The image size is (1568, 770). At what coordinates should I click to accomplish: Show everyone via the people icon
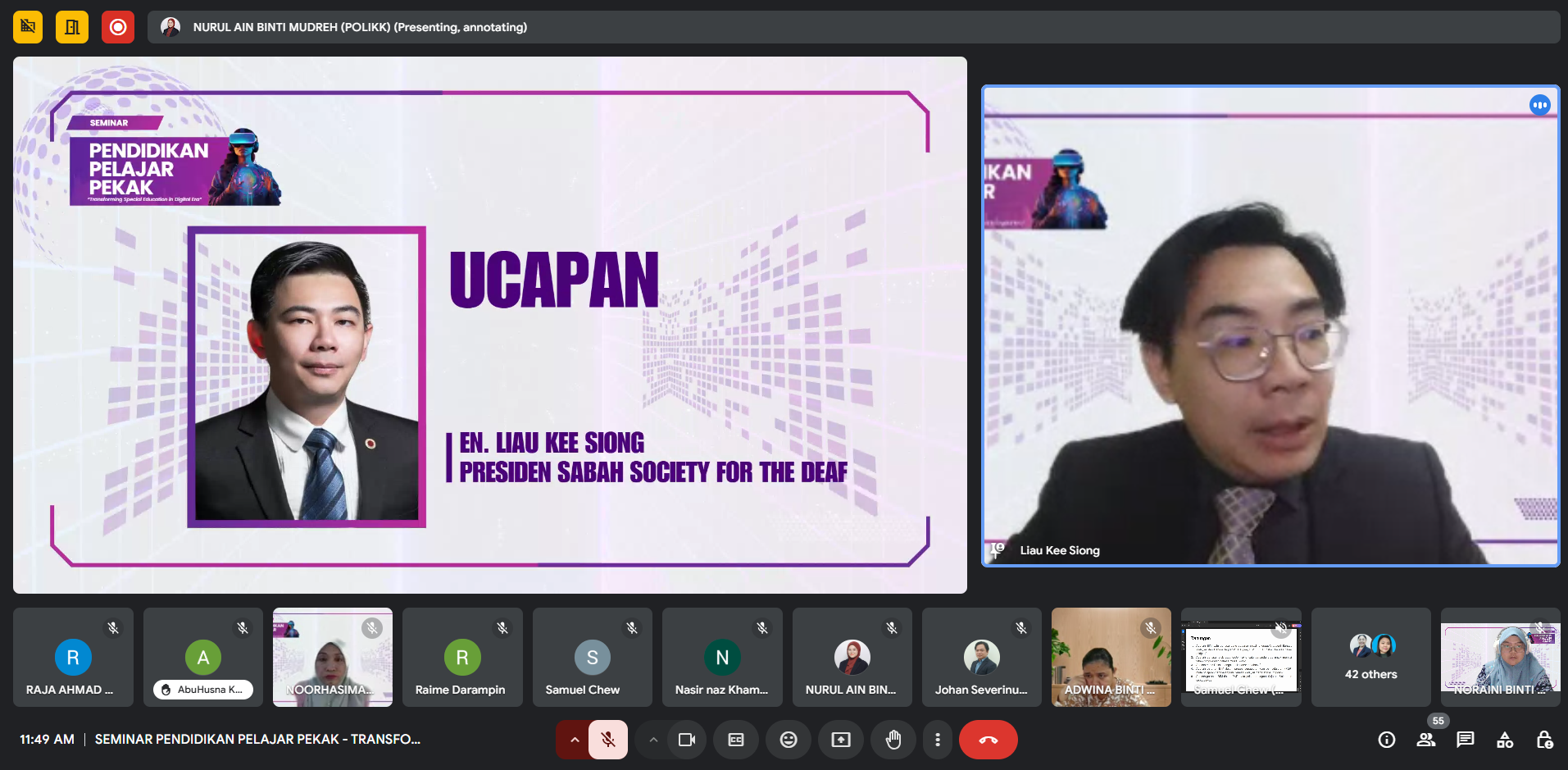[x=1426, y=740]
